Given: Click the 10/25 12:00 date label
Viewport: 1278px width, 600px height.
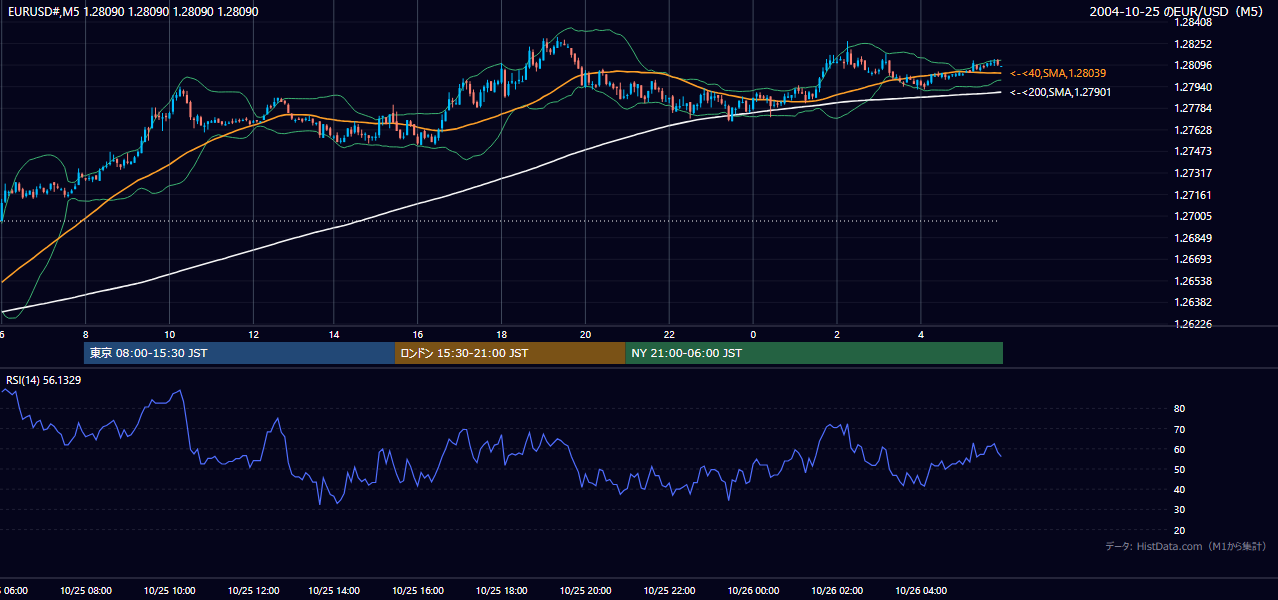Looking at the screenshot, I should click(252, 590).
